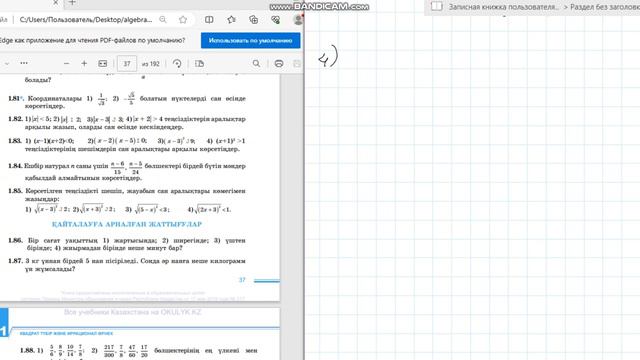The image size is (640, 360).
Task: Search inside the PDF document
Action: point(256,64)
